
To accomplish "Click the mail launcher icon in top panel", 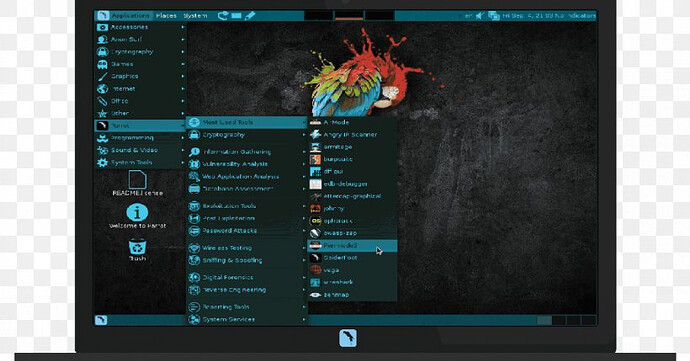I will point(236,16).
